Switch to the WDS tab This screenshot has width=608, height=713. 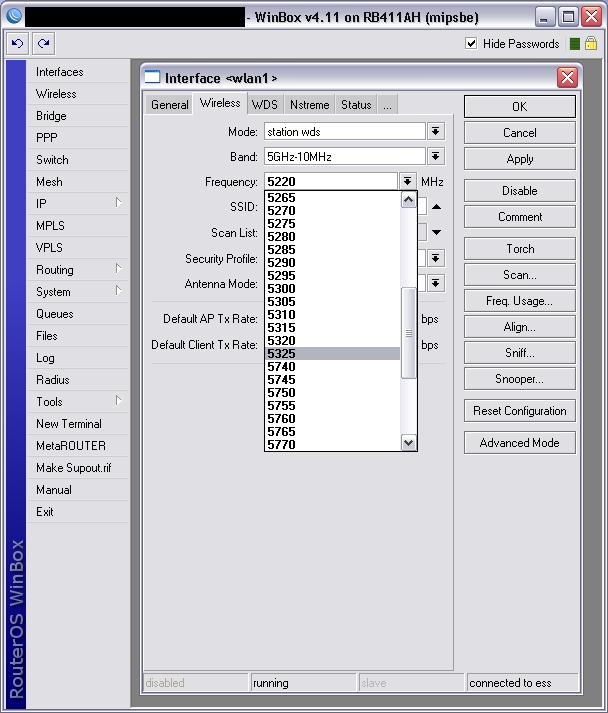(x=265, y=105)
